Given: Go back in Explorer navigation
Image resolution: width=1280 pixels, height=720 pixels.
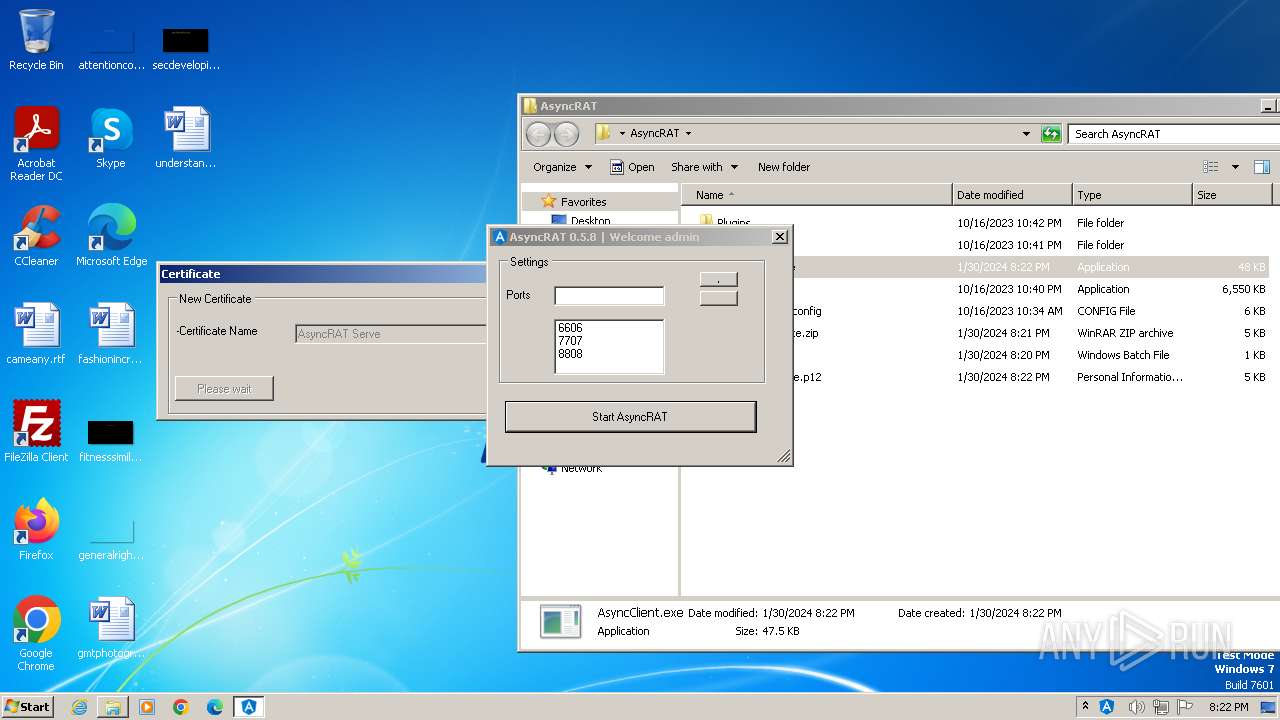Looking at the screenshot, I should pos(538,134).
